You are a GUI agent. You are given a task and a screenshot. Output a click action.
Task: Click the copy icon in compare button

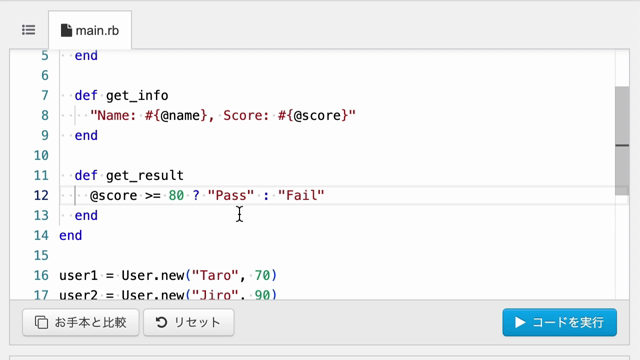tap(41, 322)
